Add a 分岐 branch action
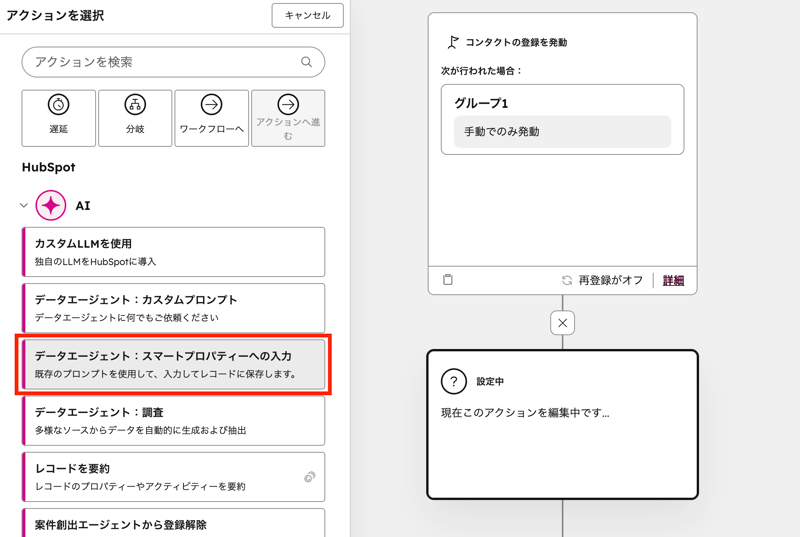 tap(135, 118)
